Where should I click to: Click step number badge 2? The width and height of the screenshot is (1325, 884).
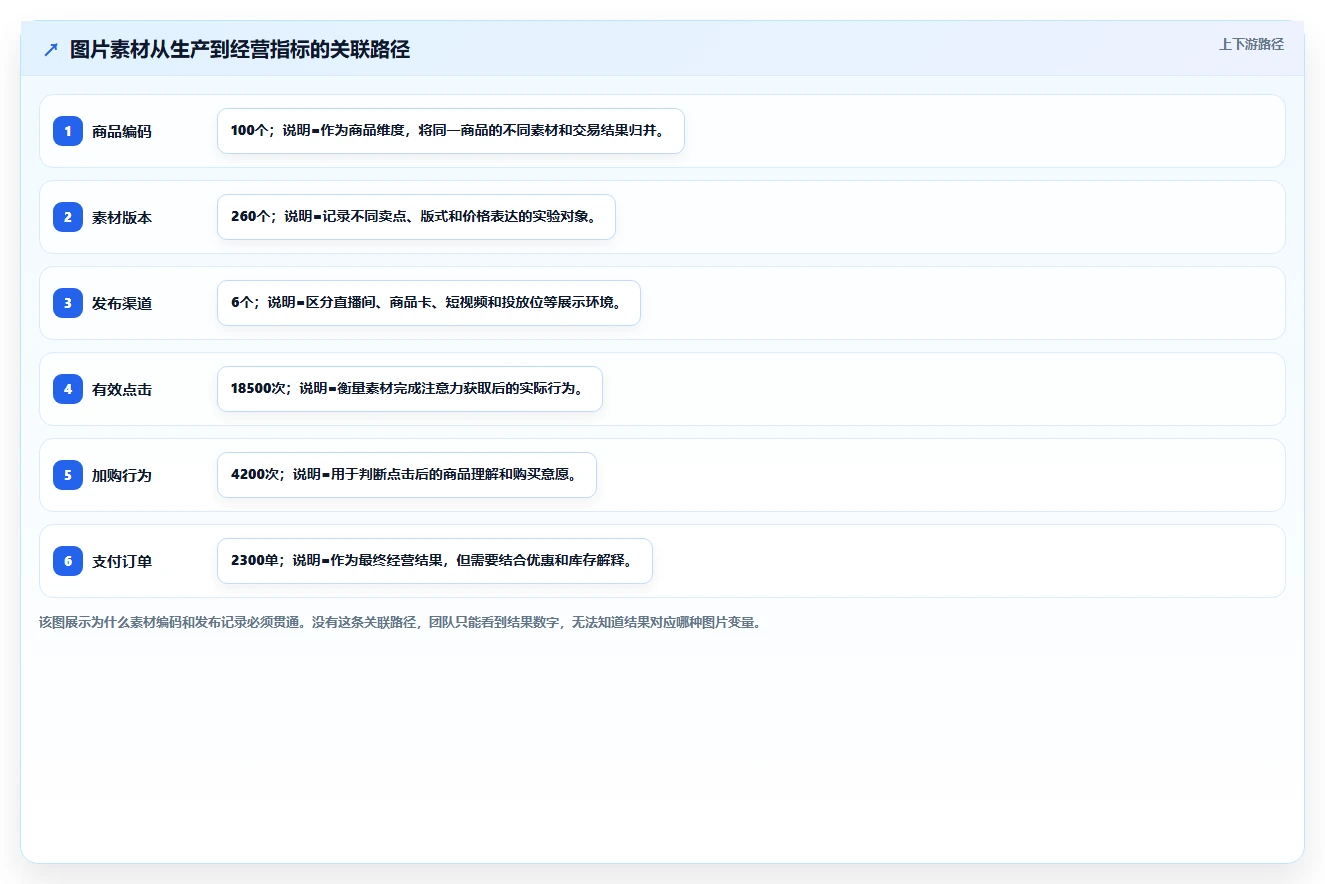(x=68, y=217)
